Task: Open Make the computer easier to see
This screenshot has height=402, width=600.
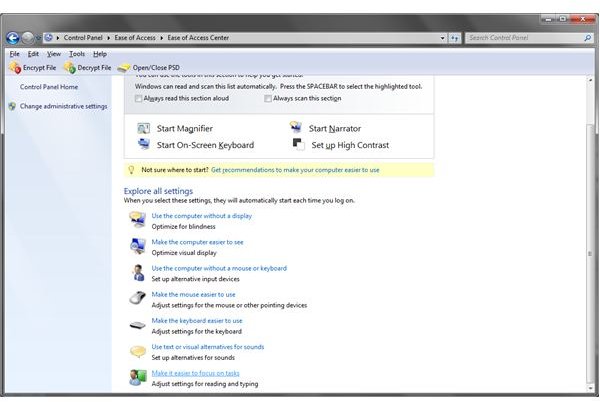Action: [x=197, y=242]
